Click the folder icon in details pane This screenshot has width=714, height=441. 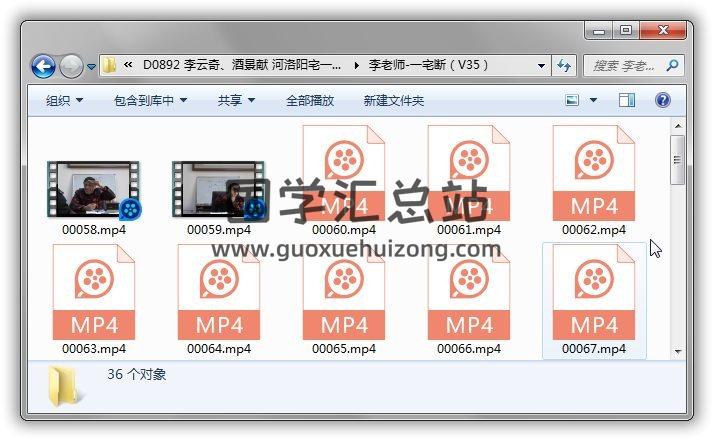(65, 386)
